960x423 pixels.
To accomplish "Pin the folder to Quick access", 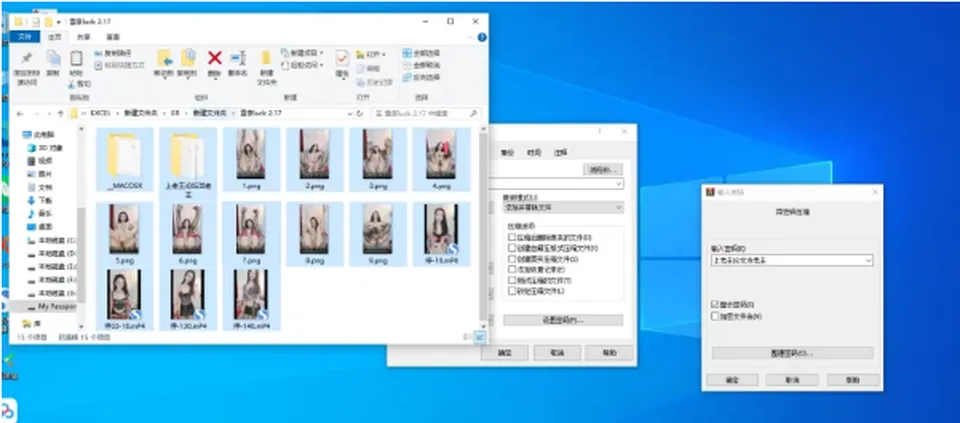I will pyautogui.click(x=27, y=66).
